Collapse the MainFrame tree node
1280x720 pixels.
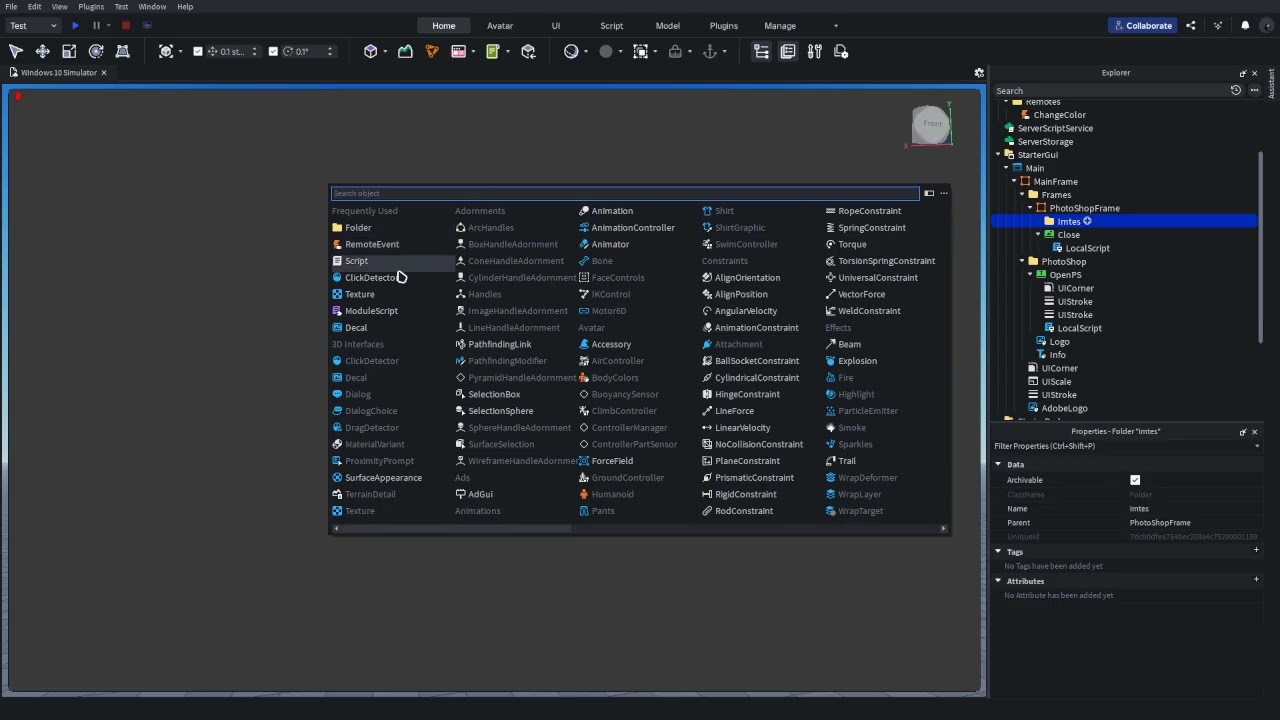pyautogui.click(x=1014, y=181)
